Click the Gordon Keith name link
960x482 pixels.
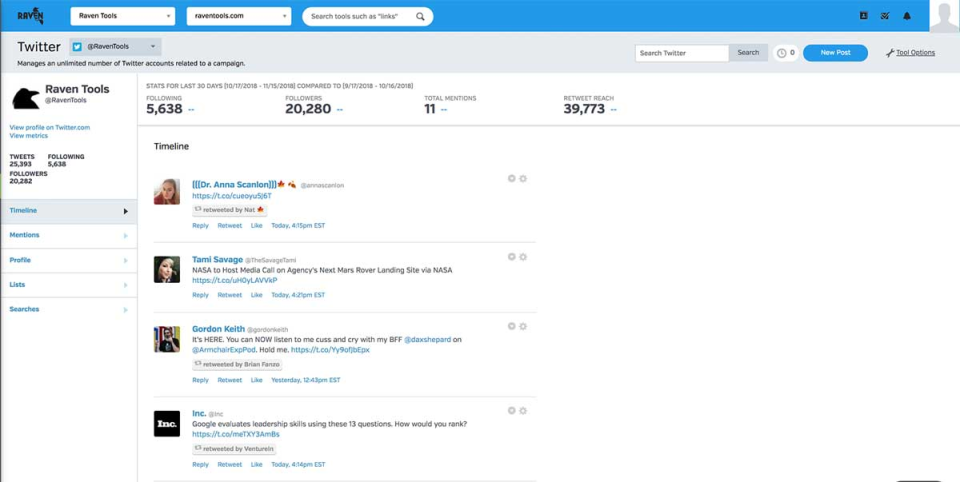(x=218, y=329)
